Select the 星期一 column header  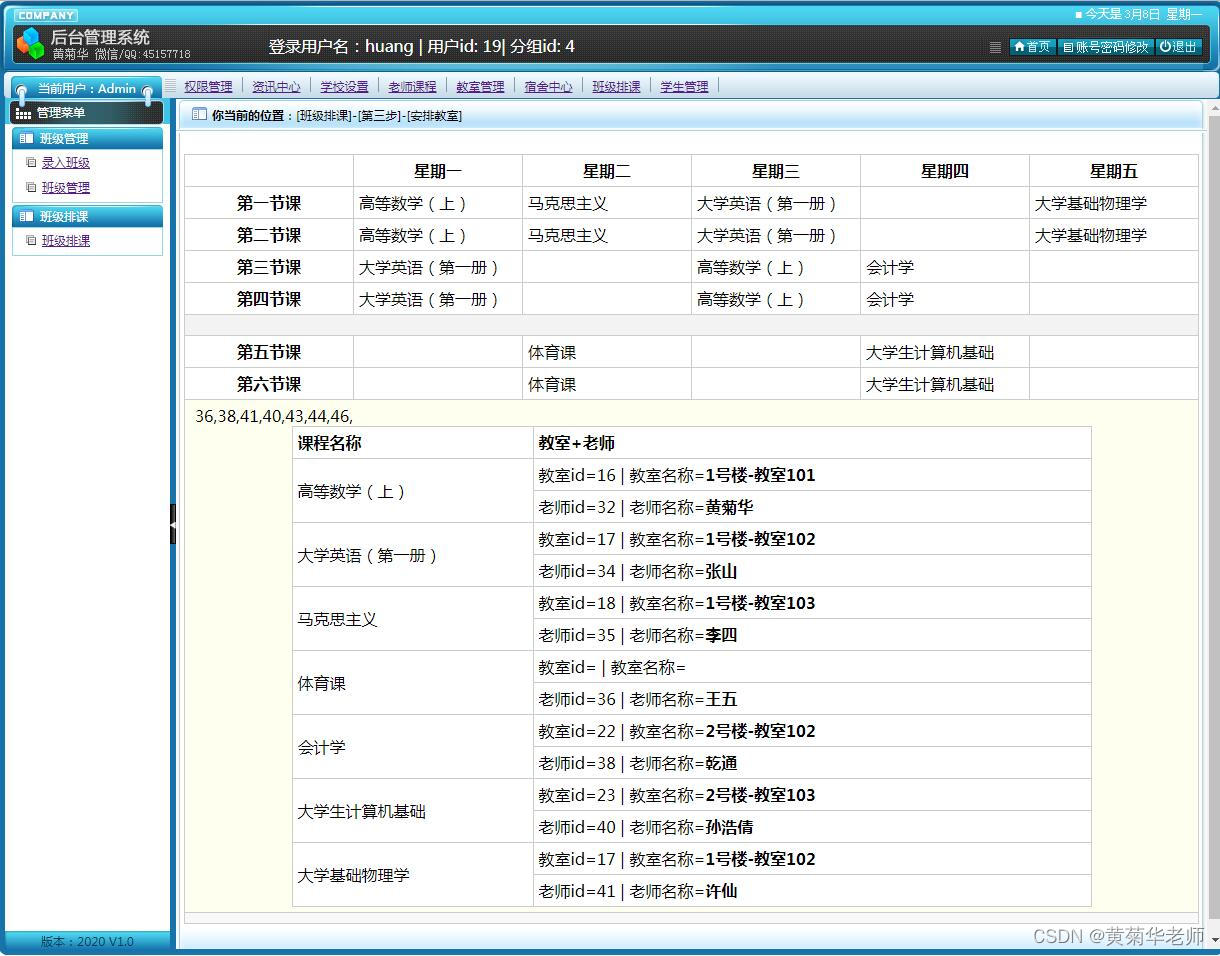pos(438,171)
